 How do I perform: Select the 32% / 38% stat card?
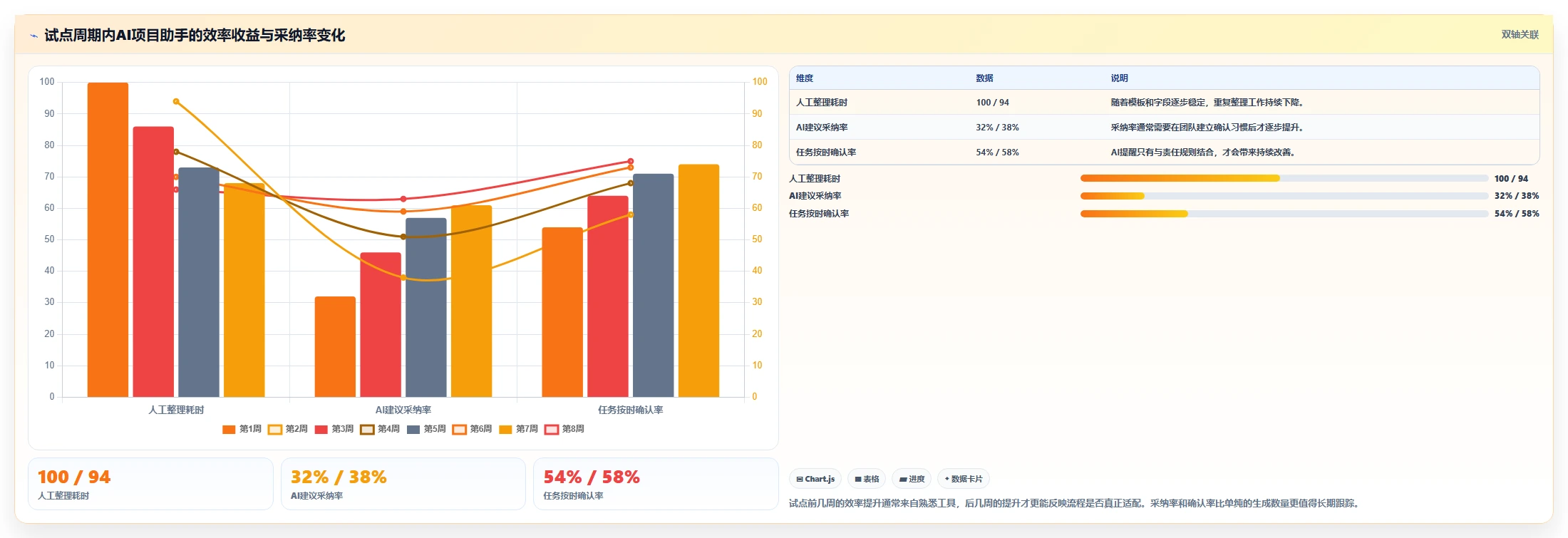click(x=403, y=484)
